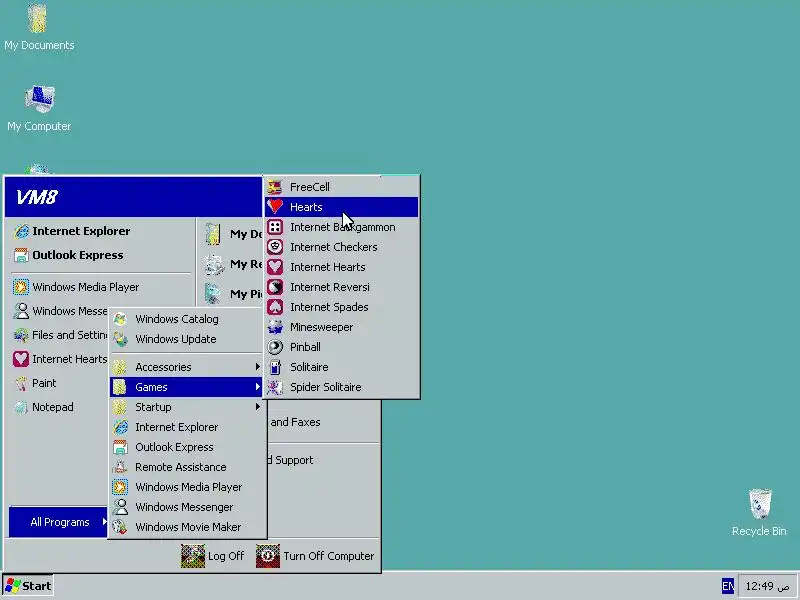800x600 pixels.
Task: Click 'Internet Hearts' in the recent programs list
Action: pos(60,359)
